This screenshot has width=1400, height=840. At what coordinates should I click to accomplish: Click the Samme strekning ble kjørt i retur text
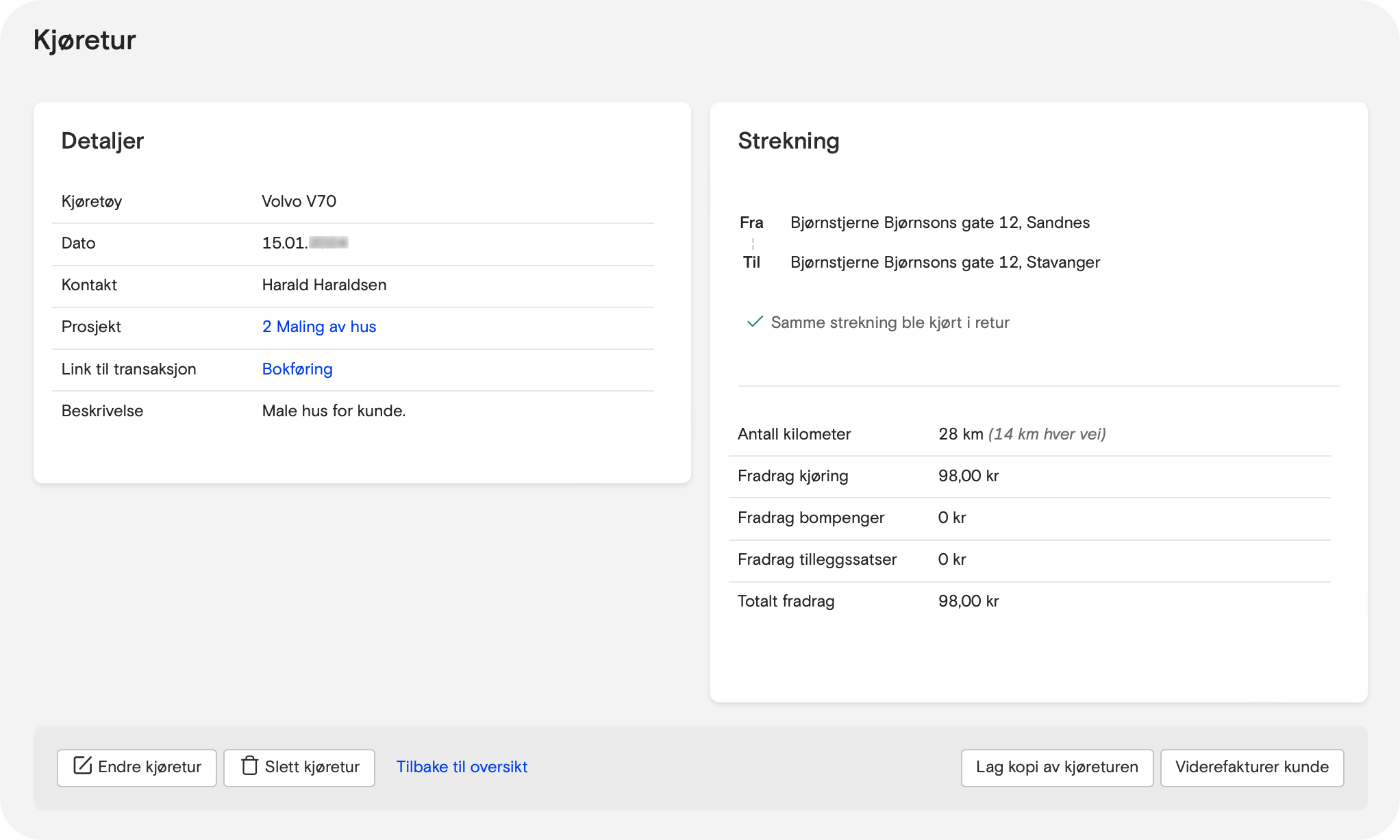890,322
